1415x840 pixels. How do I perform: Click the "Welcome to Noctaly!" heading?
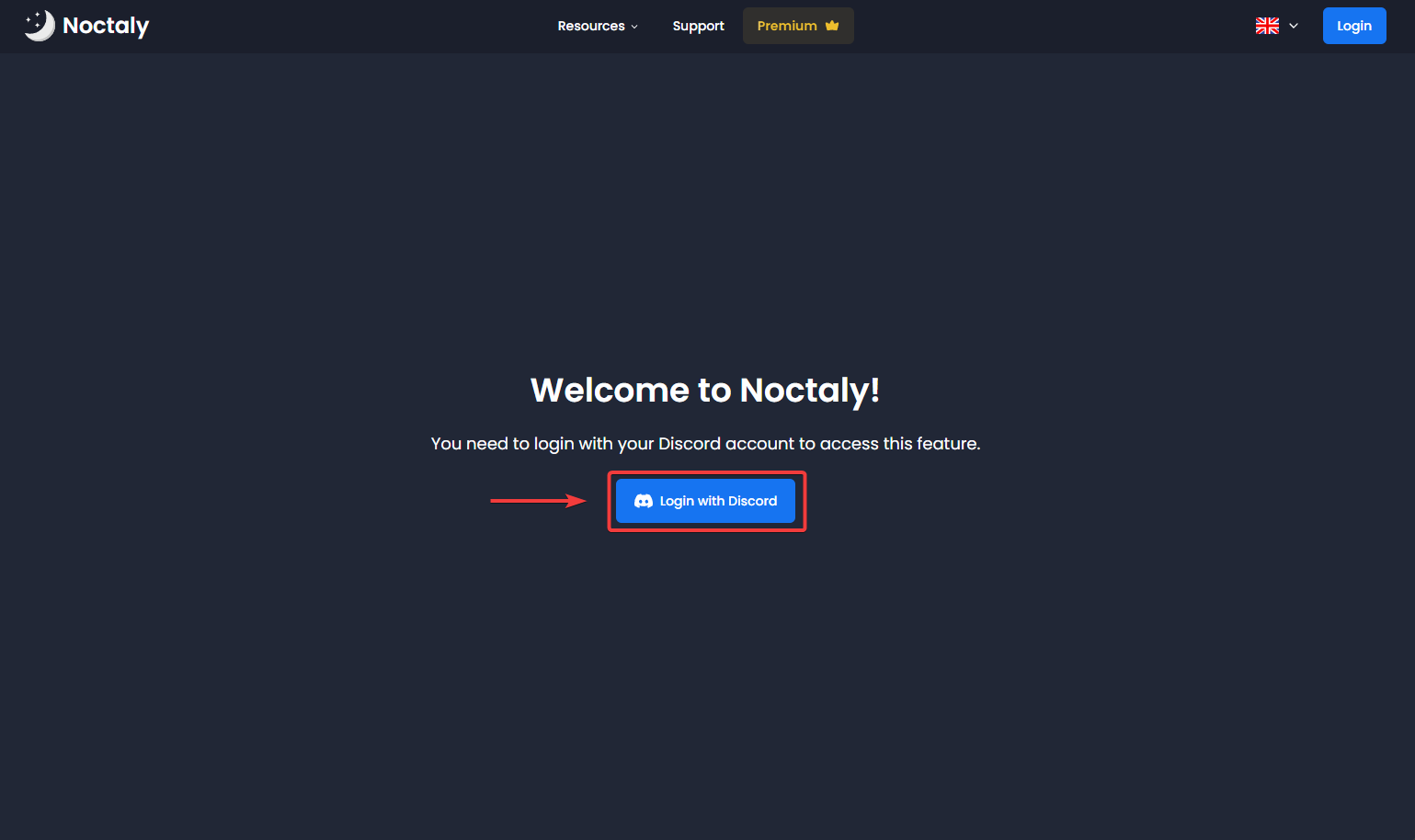[x=705, y=391]
